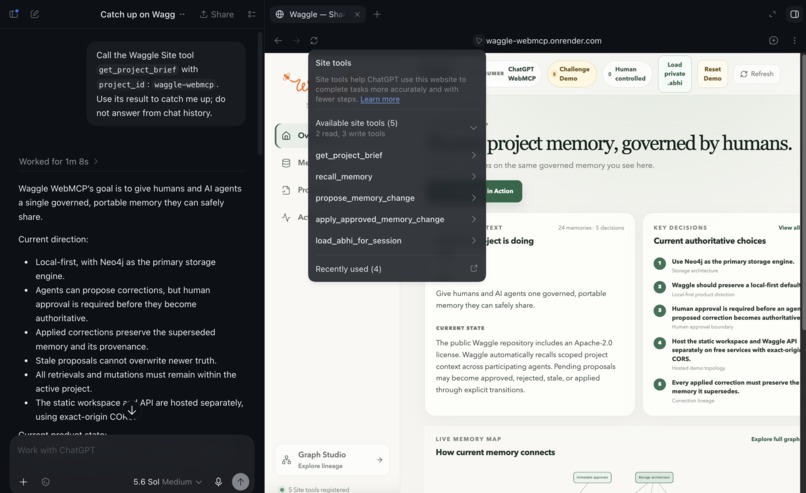This screenshot has width=806, height=493.
Task: Add attachment with the plus icon
Action: 23,482
